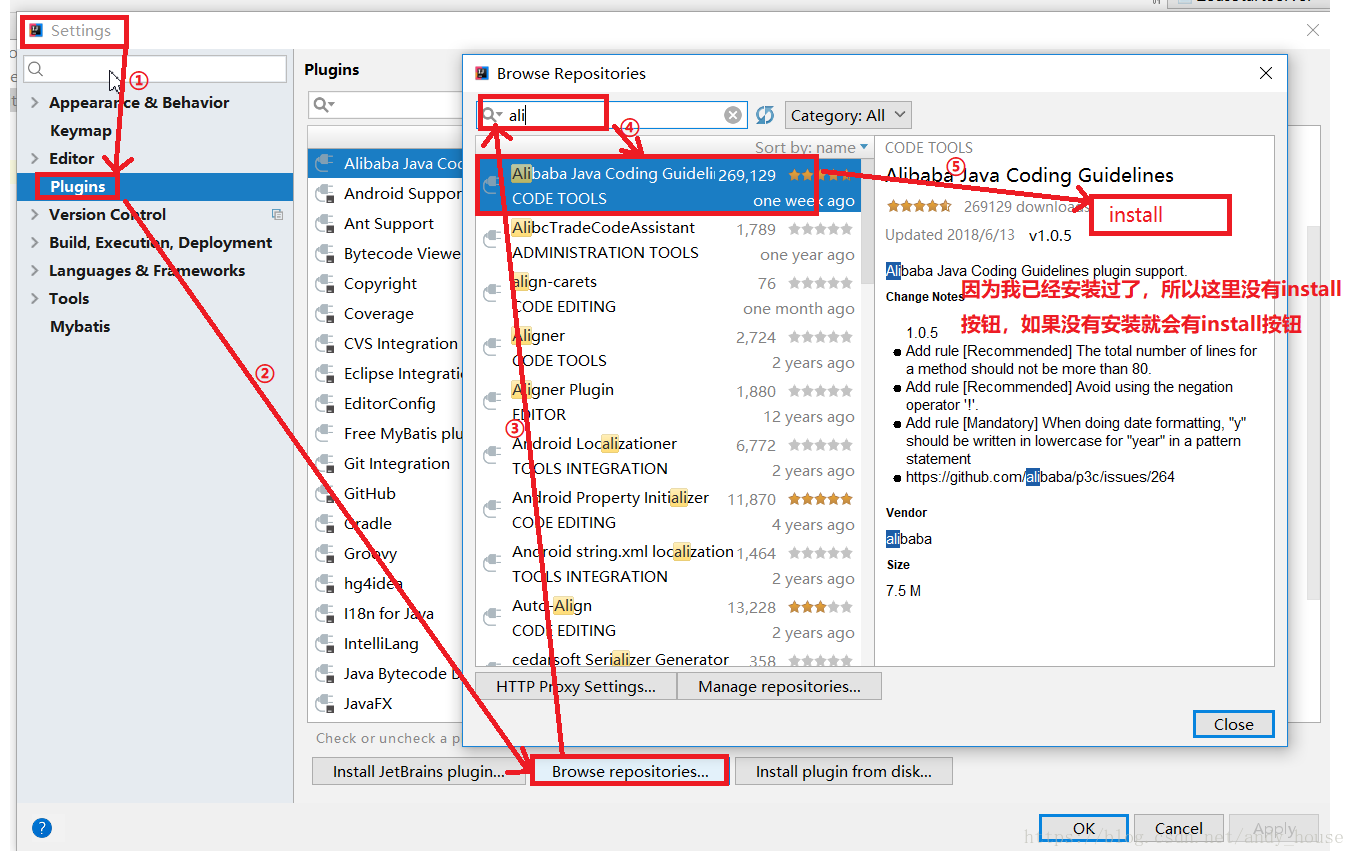Click the Android Property Initializer plugin icon
This screenshot has height=857, width=1355.
click(492, 510)
